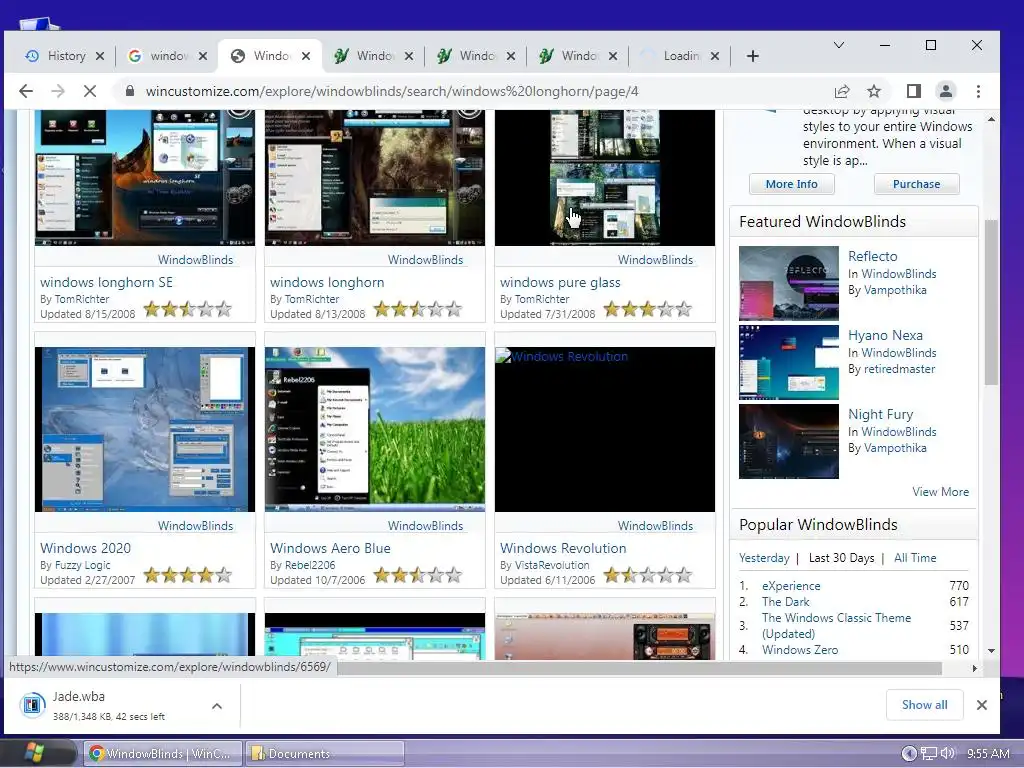
Task: Open the Chrome profile menu
Action: 946,91
